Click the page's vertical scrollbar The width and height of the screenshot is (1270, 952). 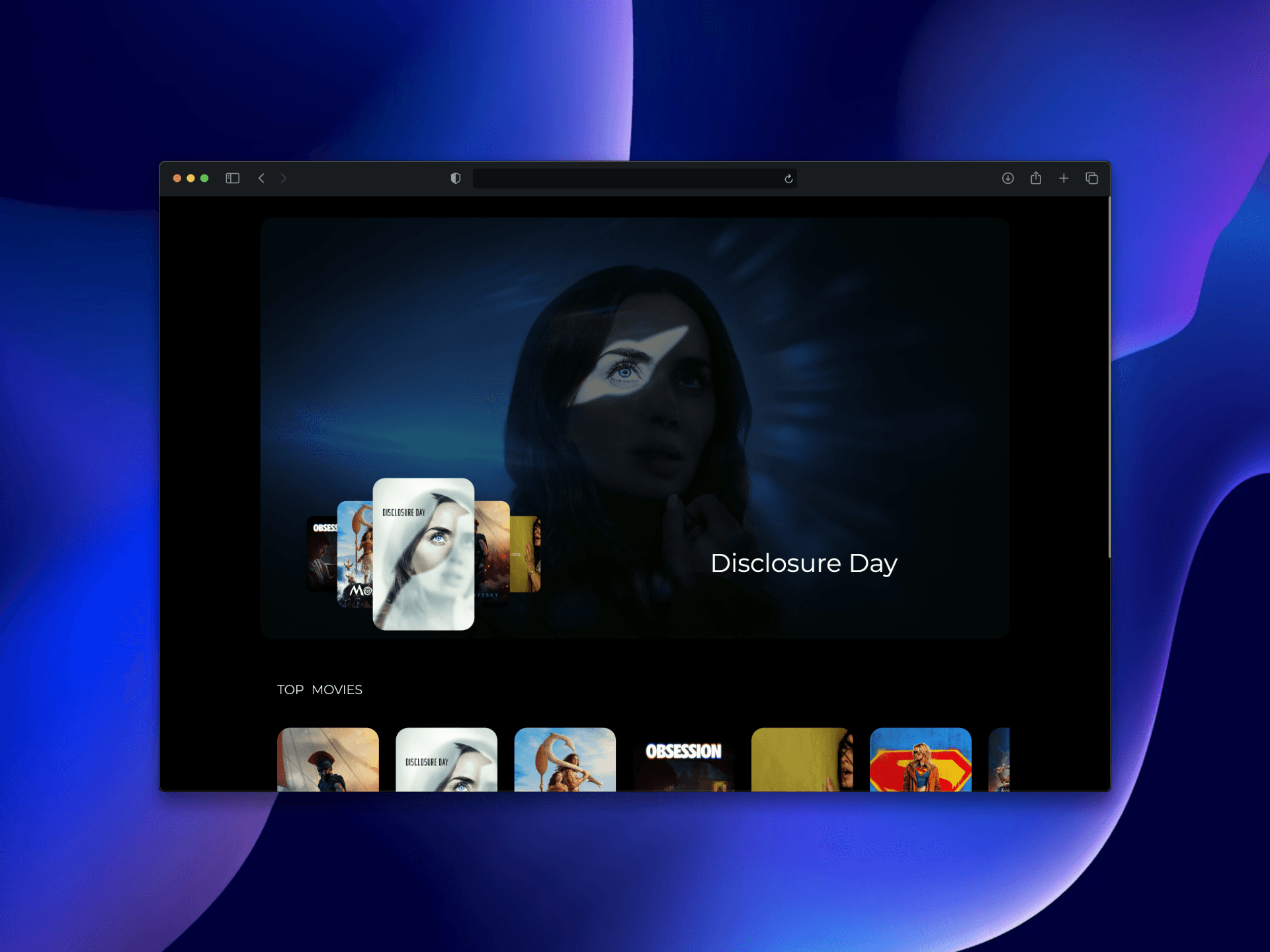[1109, 377]
